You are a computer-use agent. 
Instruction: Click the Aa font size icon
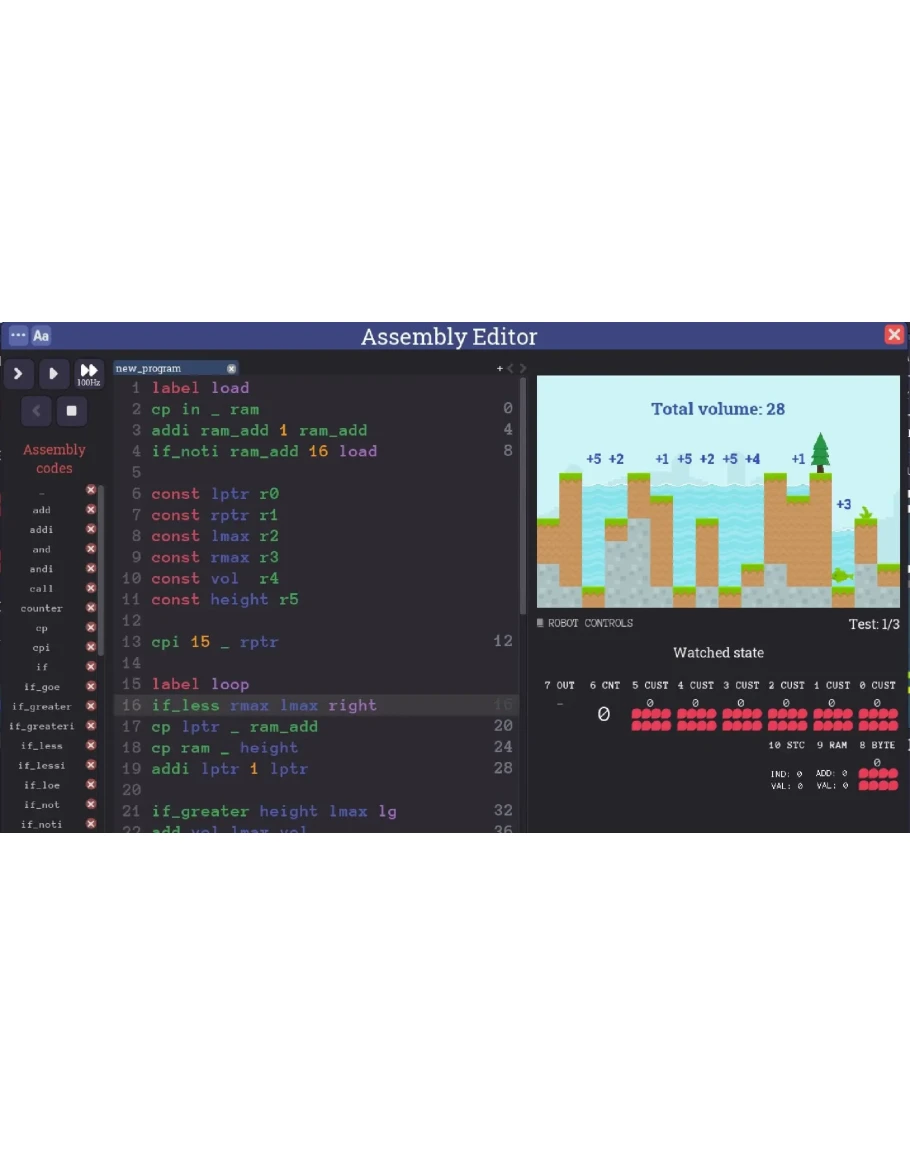(x=41, y=336)
